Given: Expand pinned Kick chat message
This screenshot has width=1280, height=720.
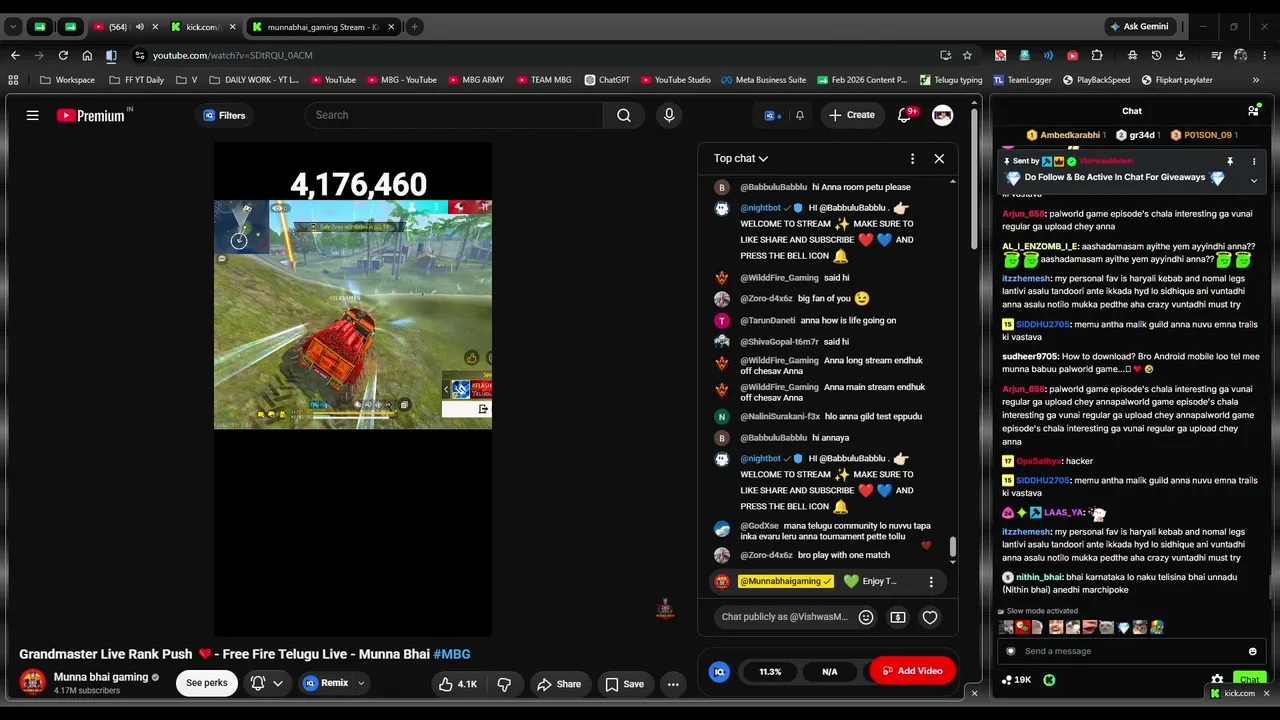Looking at the screenshot, I should tap(1253, 180).
